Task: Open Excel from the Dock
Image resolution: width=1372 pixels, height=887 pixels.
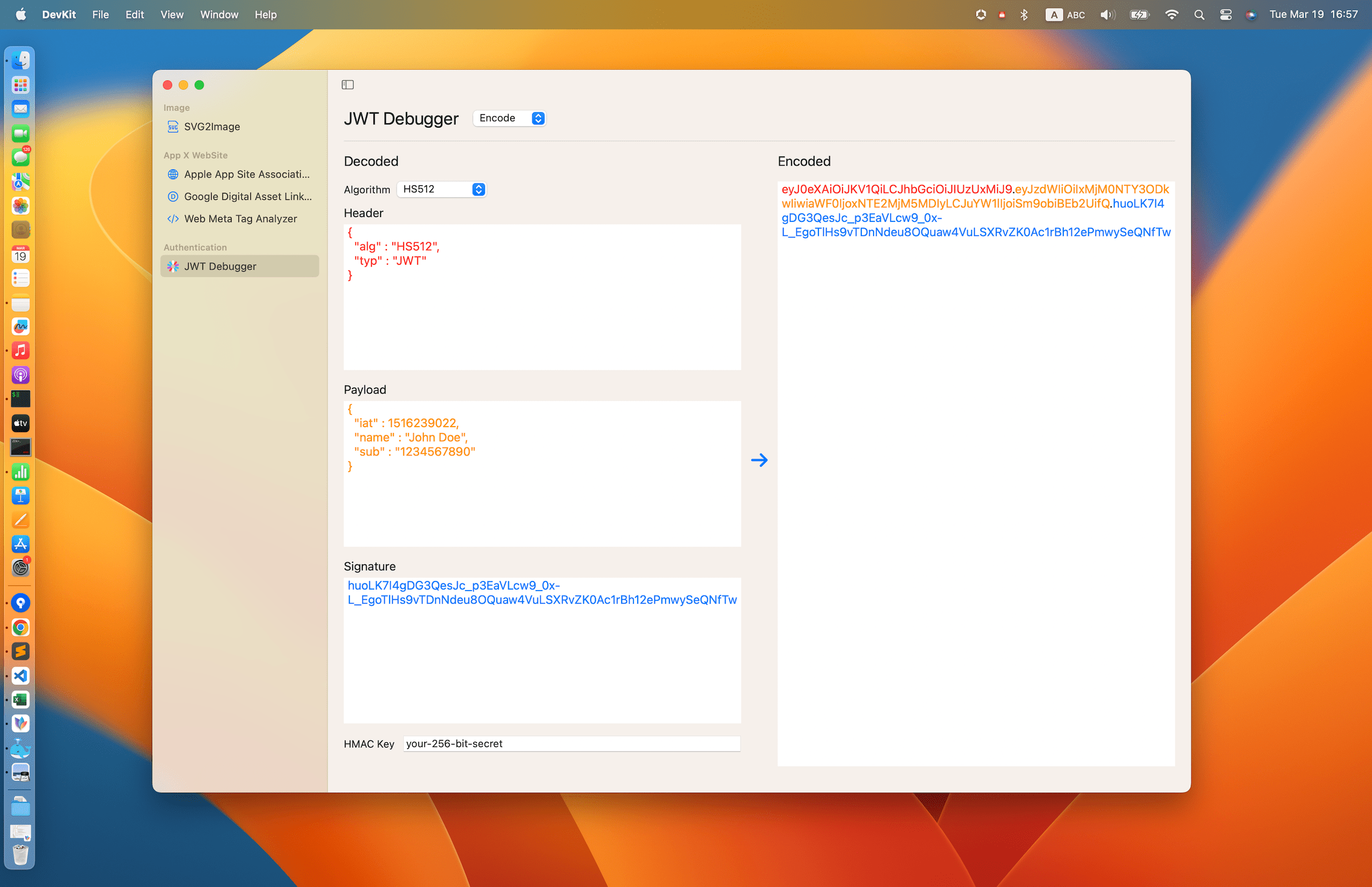Action: (21, 700)
